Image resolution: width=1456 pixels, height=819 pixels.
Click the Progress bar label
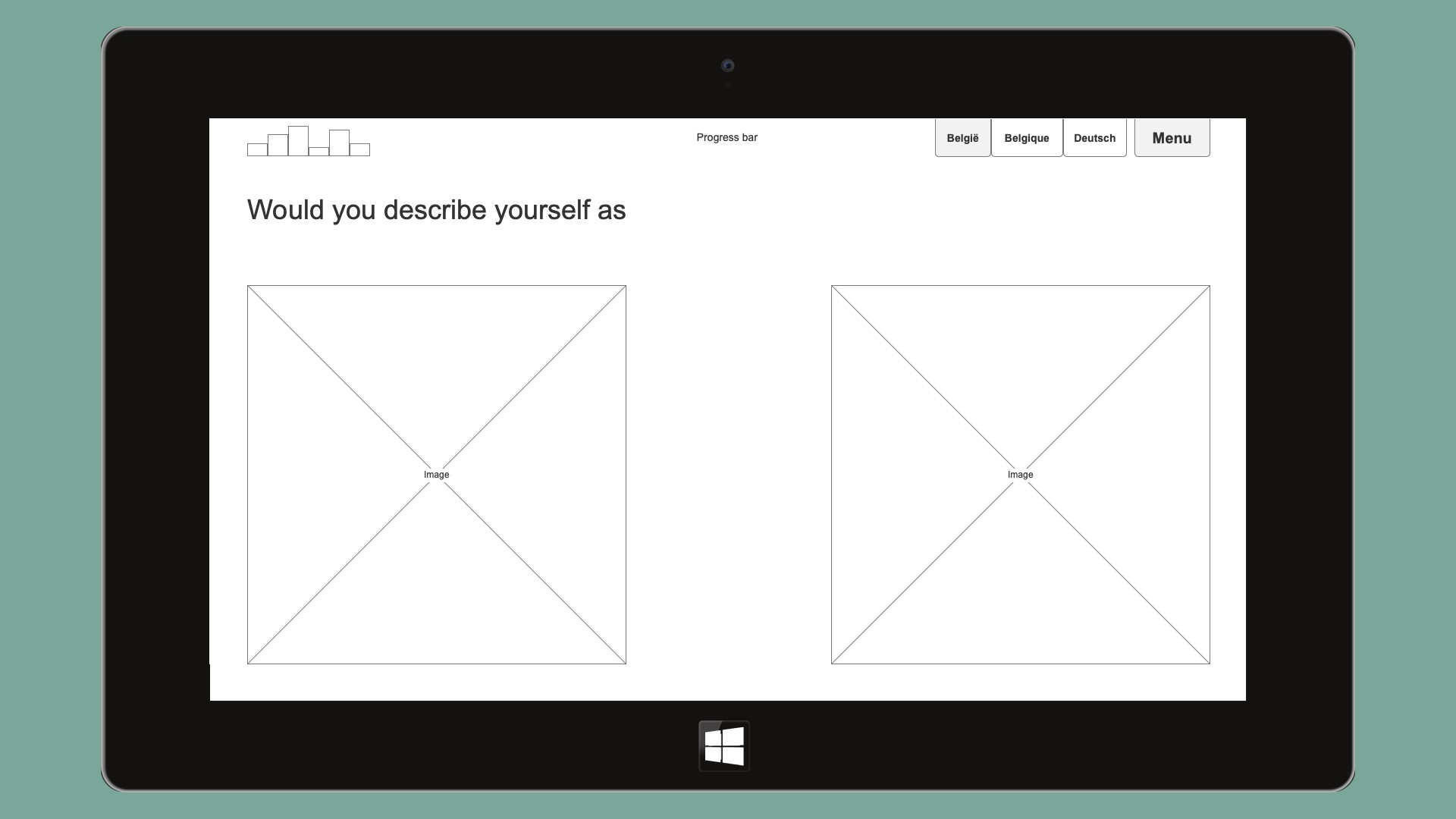point(726,137)
